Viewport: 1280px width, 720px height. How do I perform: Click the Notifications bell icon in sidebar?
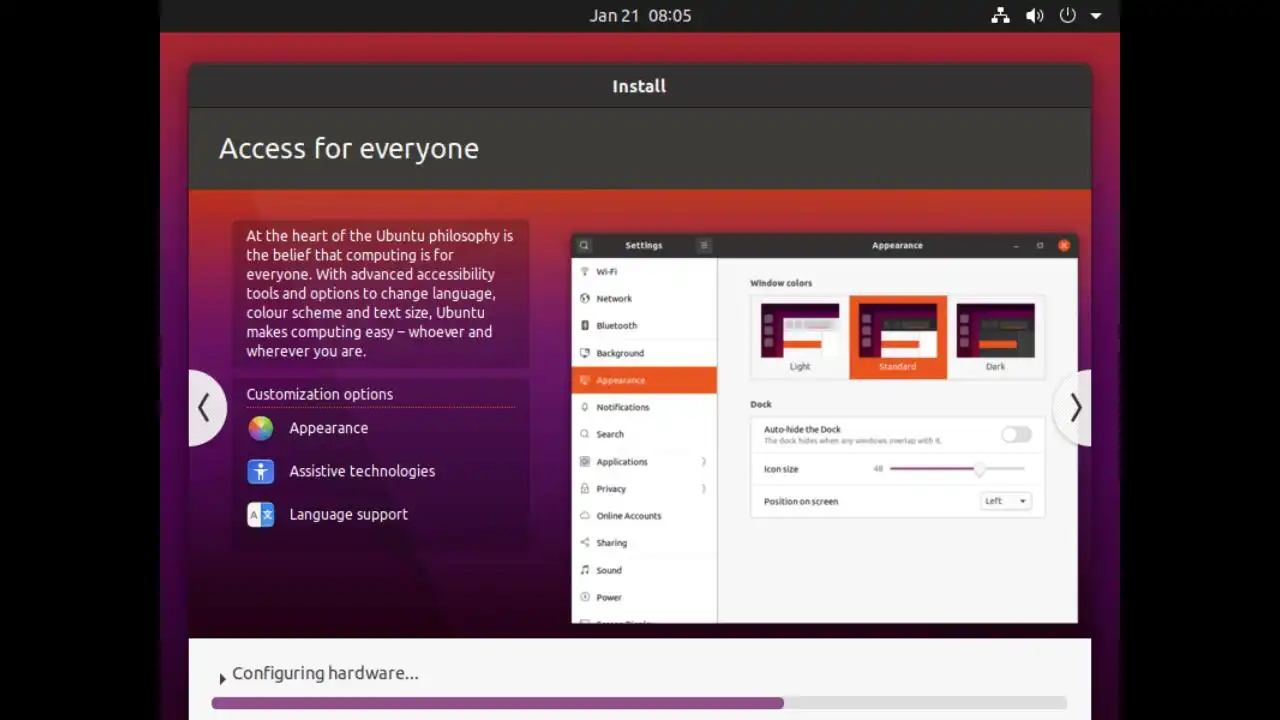pyautogui.click(x=585, y=407)
